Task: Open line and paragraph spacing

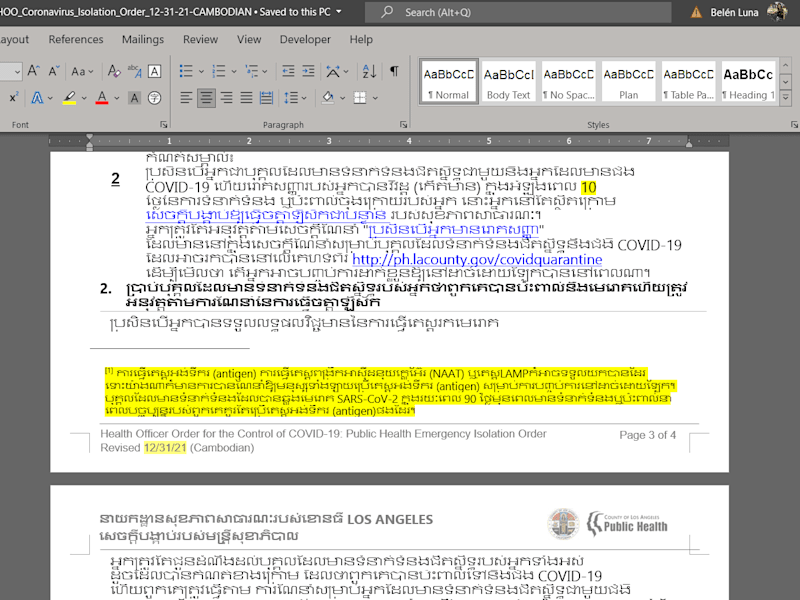Action: (291, 97)
